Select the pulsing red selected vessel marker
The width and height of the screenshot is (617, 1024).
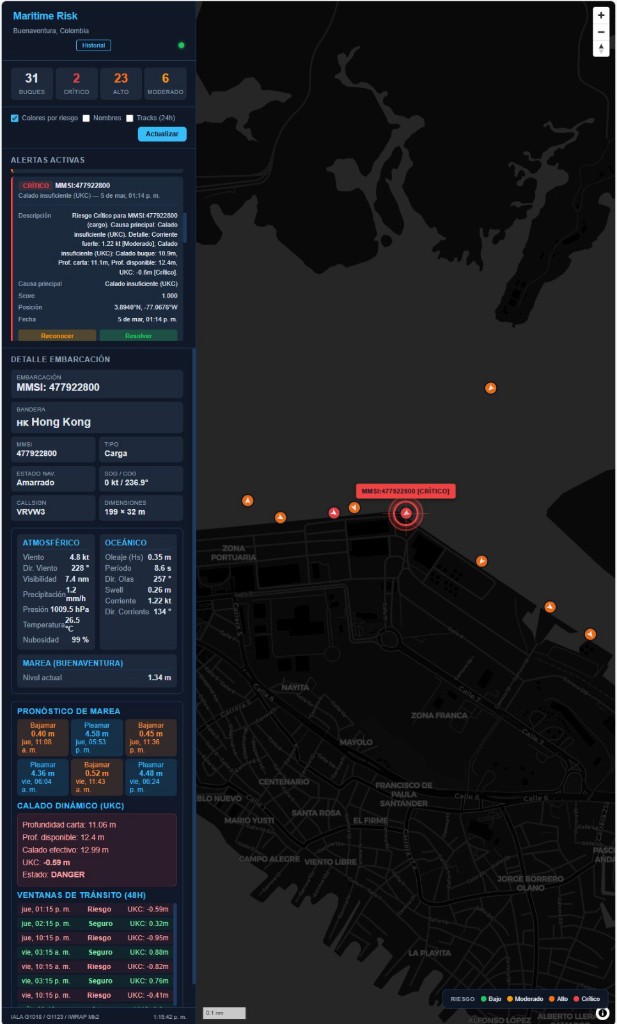[406, 513]
